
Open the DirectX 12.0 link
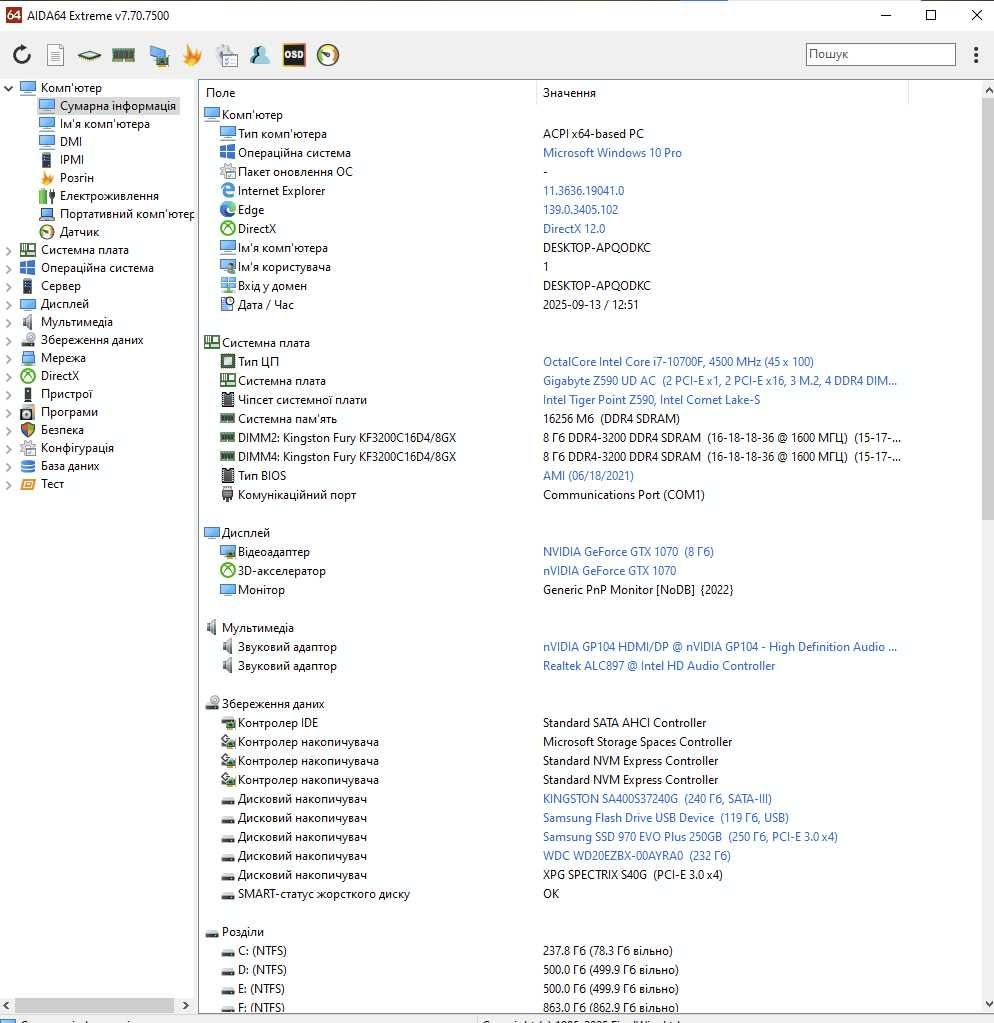click(574, 229)
